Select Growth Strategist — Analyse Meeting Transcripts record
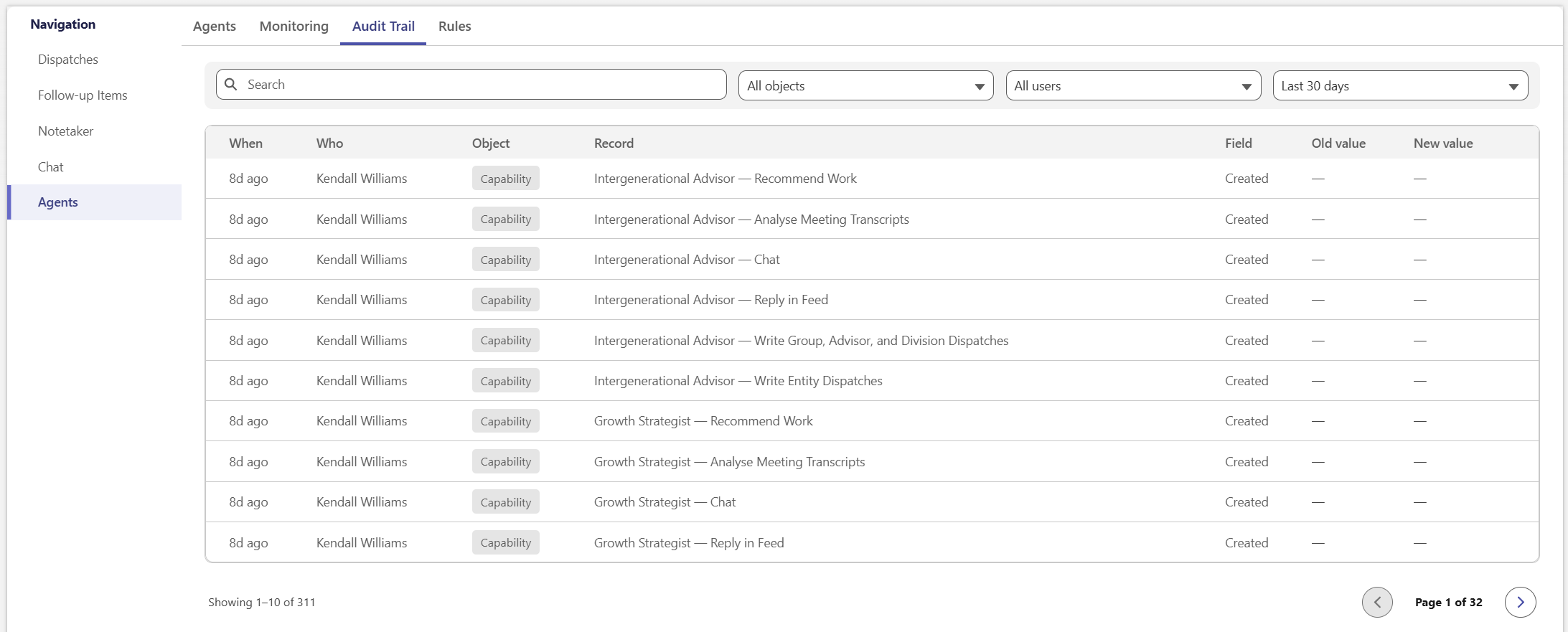 pyautogui.click(x=730, y=462)
